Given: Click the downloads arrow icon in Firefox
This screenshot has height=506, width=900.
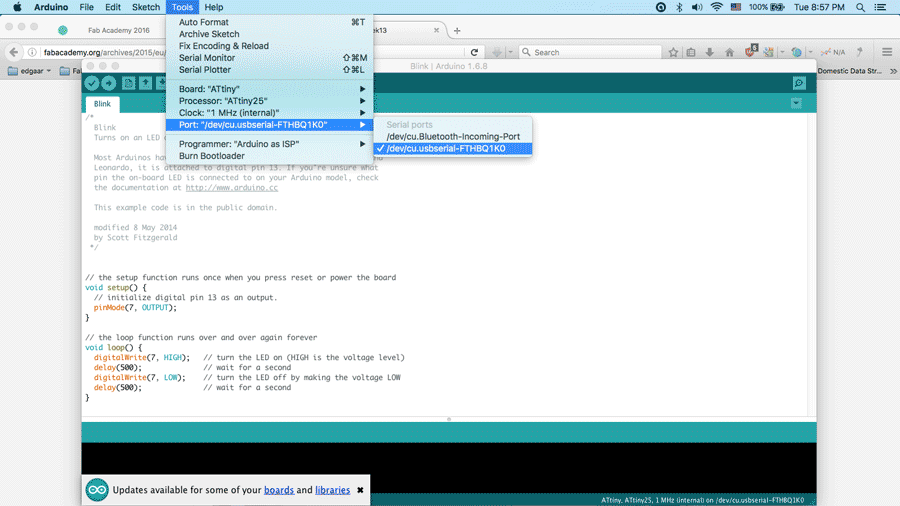Looking at the screenshot, I should coord(710,52).
